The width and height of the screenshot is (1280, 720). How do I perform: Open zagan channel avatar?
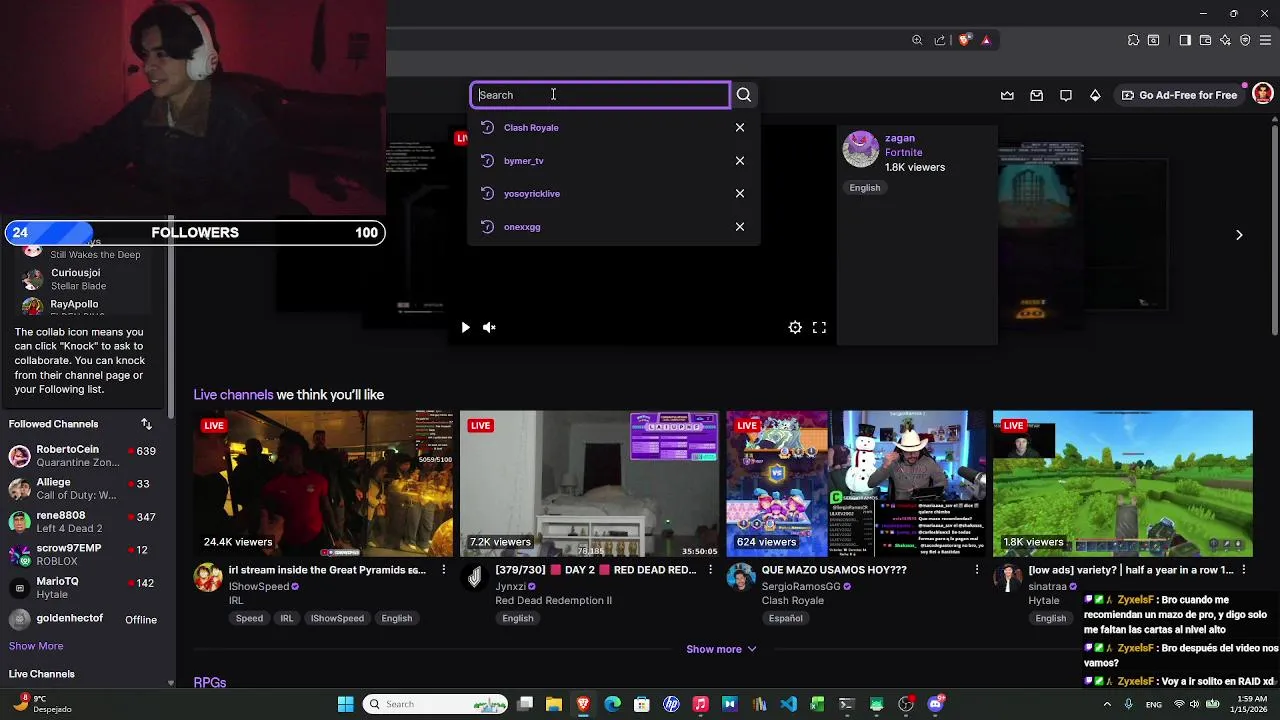860,149
